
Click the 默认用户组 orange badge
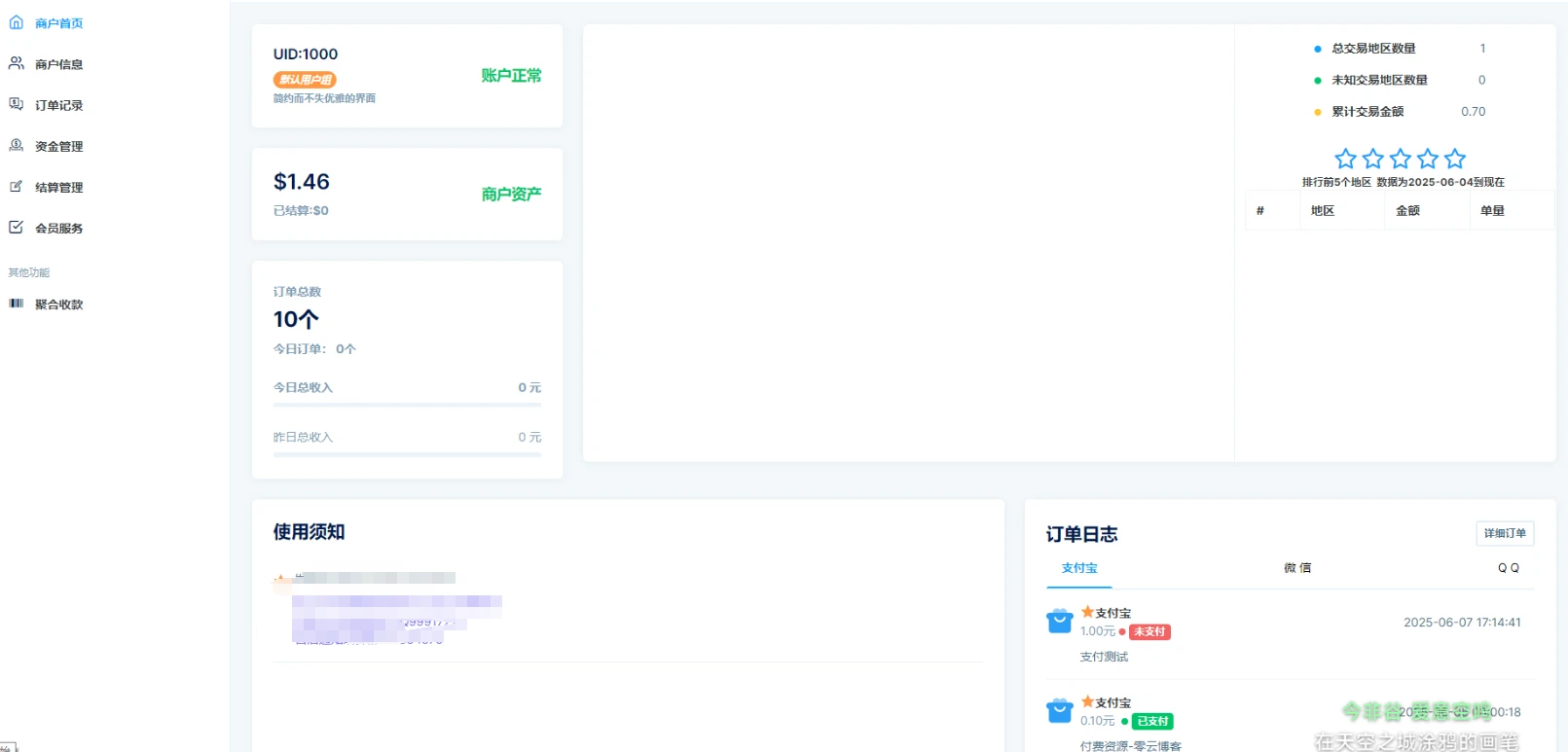305,80
